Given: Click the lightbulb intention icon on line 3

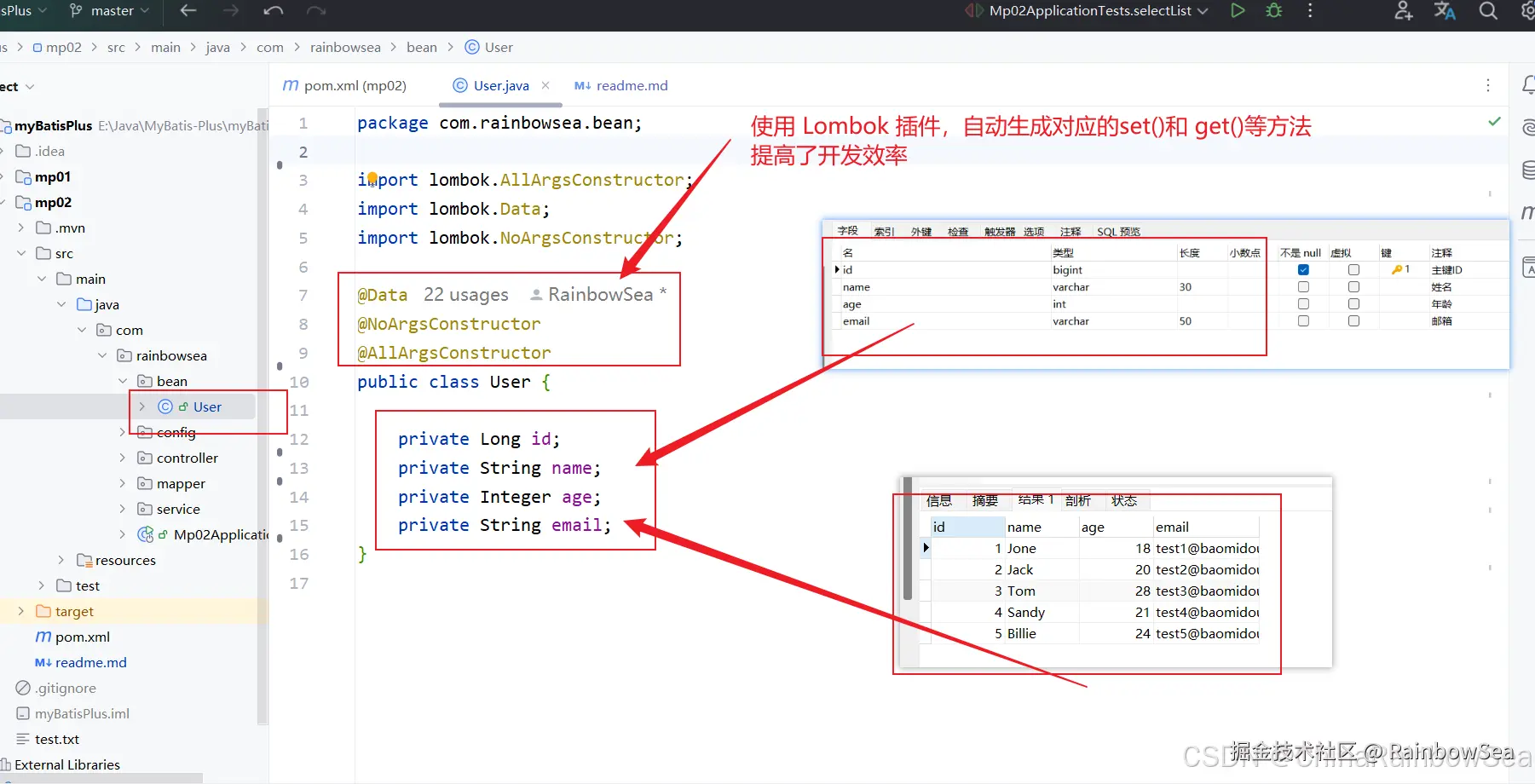Looking at the screenshot, I should click(372, 178).
